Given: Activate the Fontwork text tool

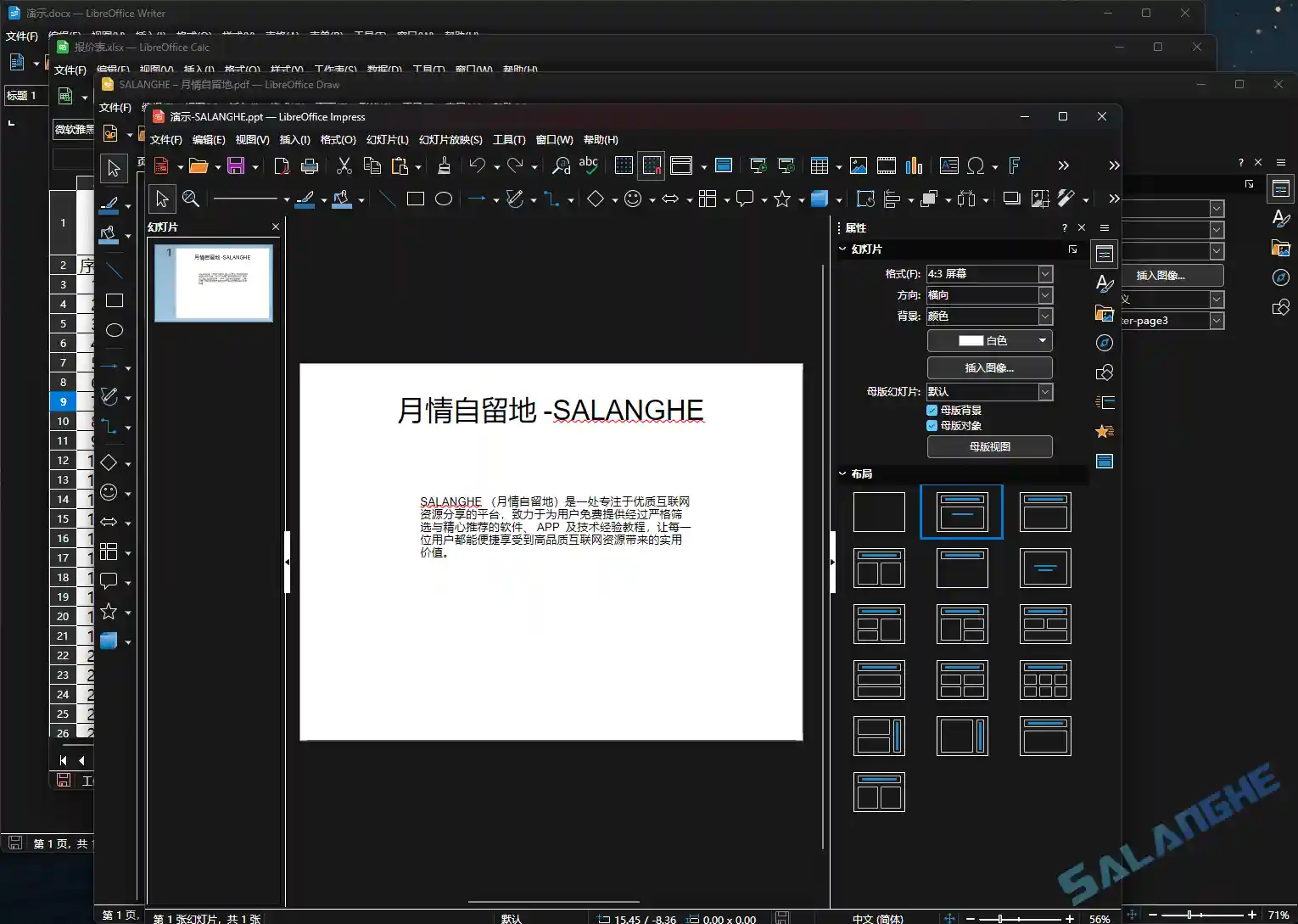Looking at the screenshot, I should coord(1014,165).
